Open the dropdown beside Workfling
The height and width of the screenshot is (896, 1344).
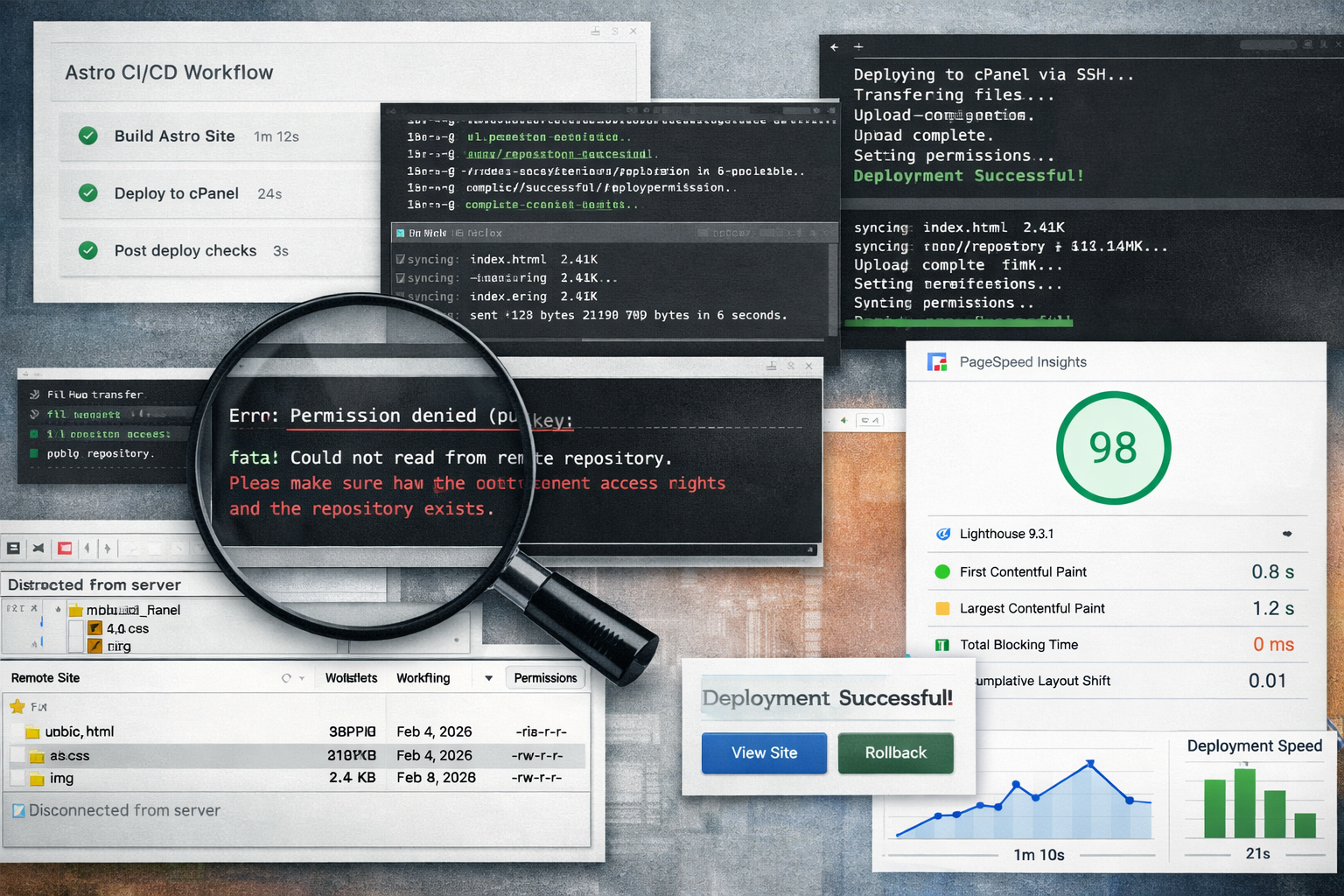[x=486, y=677]
